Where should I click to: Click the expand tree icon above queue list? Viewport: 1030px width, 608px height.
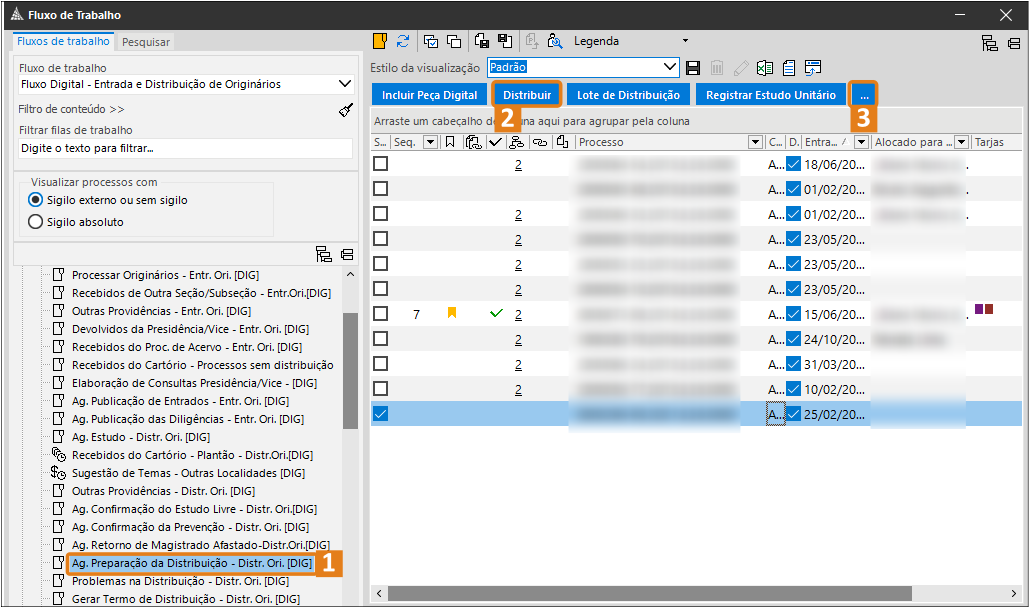[x=323, y=254]
